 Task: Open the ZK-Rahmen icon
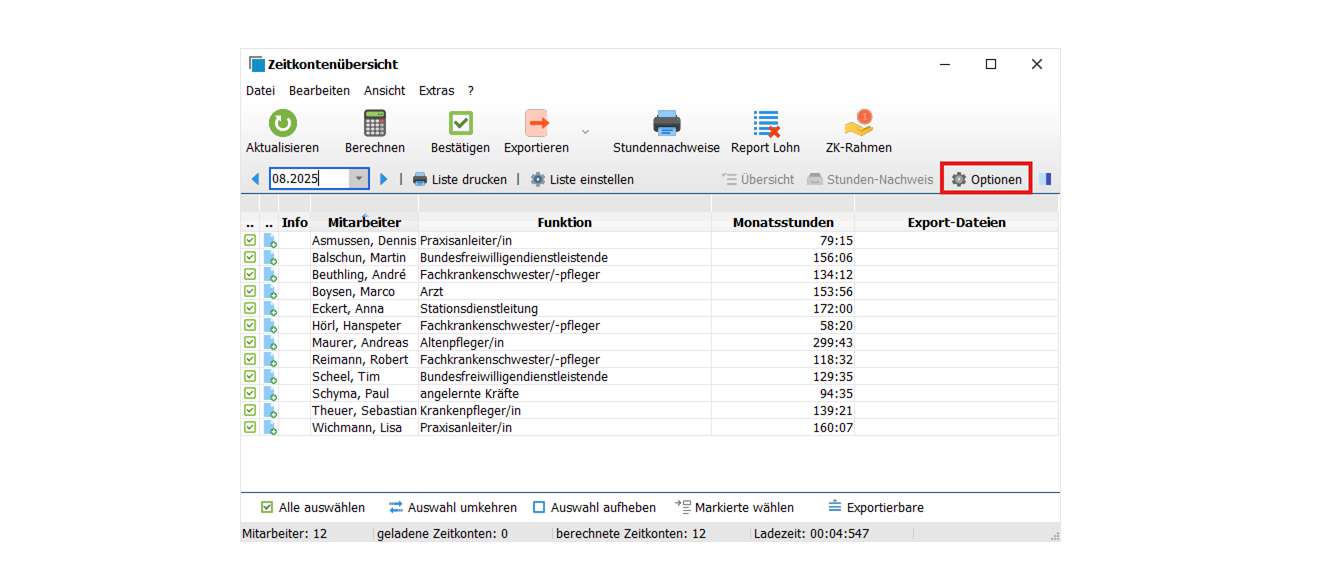858,124
